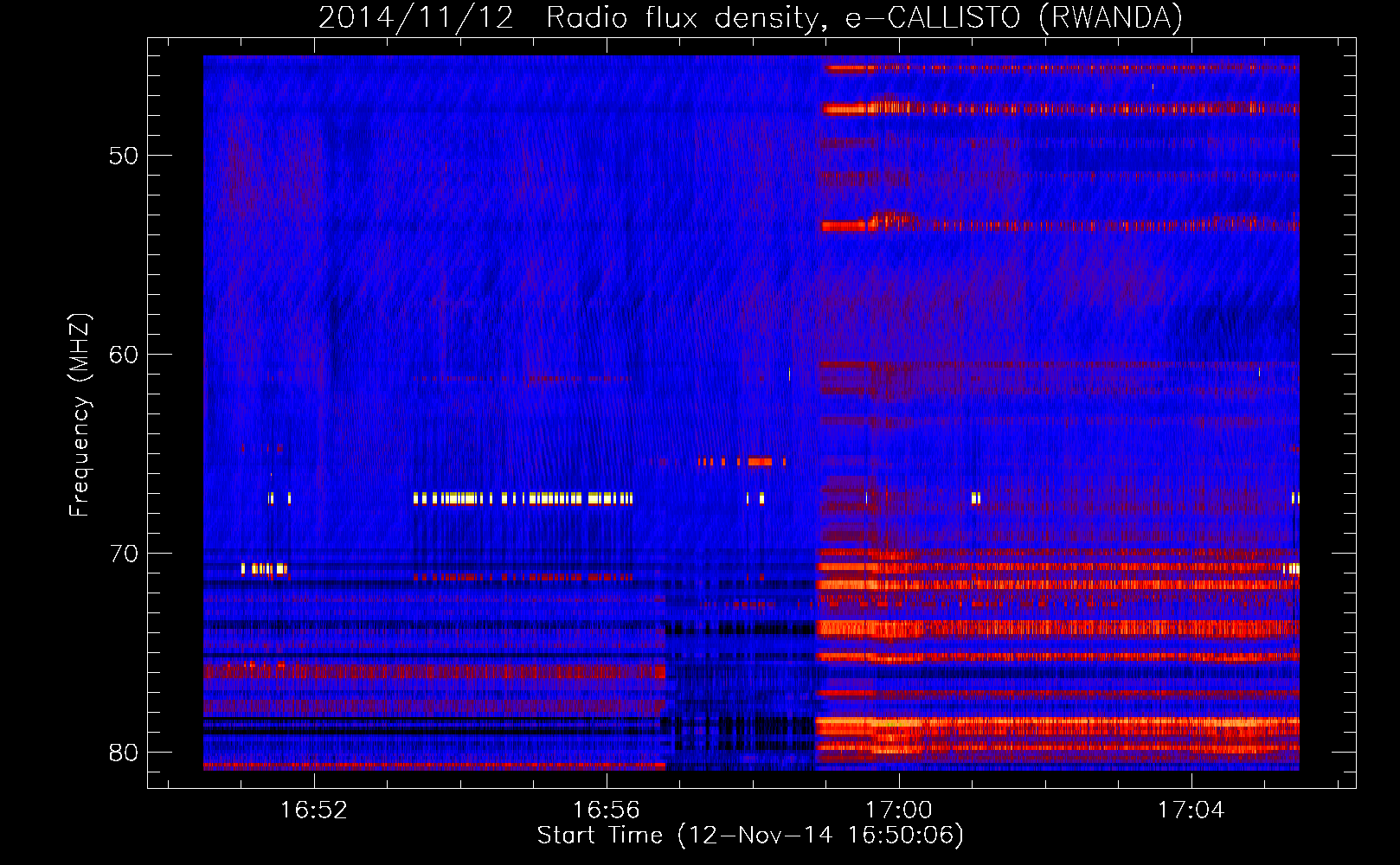1400x865 pixels.
Task: Click the plot title 2014/11/12 Radio flux density
Action: 751,17
